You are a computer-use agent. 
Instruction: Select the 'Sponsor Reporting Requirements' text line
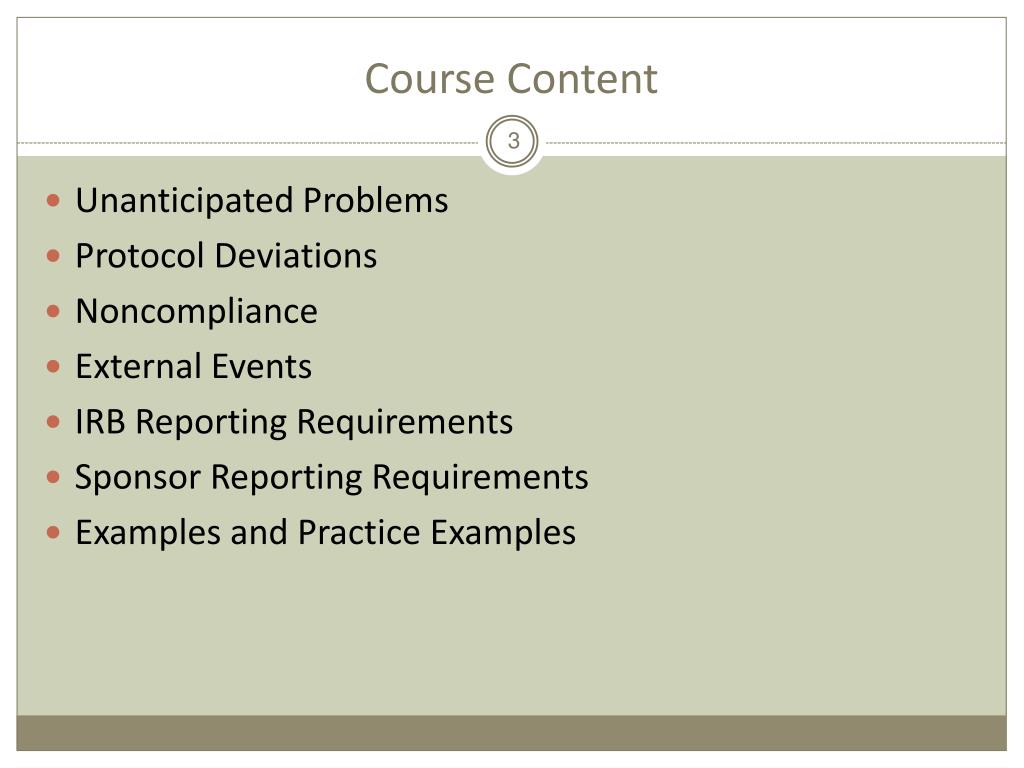pos(332,477)
